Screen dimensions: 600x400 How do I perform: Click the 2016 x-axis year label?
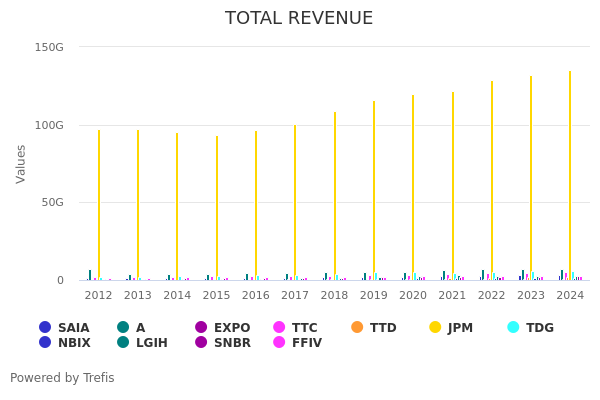pyautogui.click(x=255, y=295)
